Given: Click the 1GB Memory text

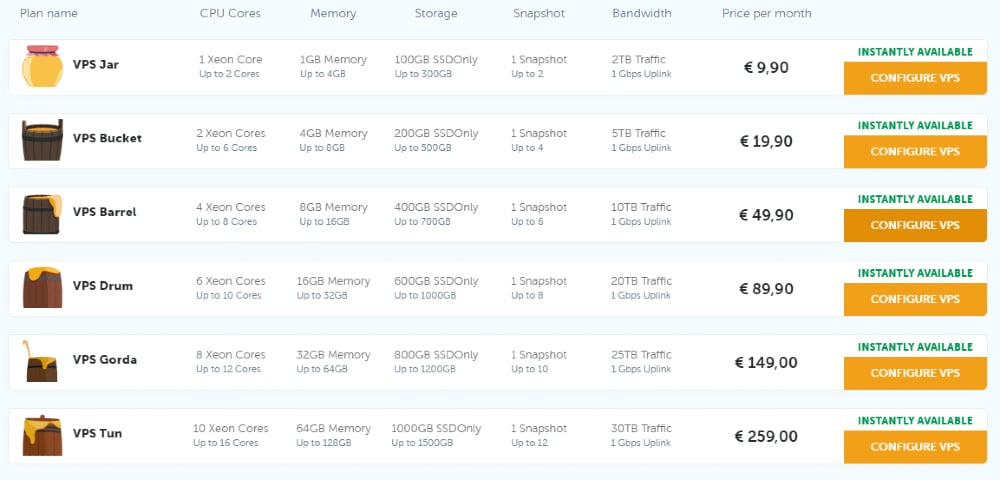Looking at the screenshot, I should point(334,60).
